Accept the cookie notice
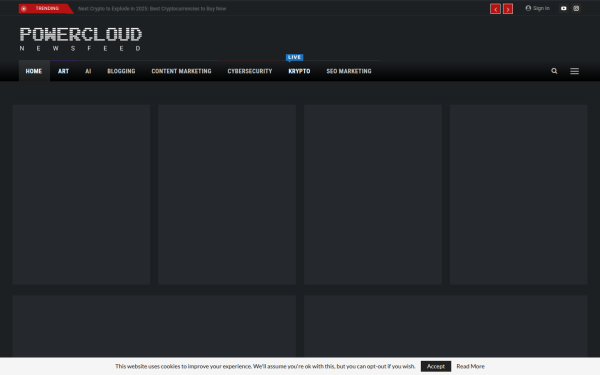600x375 pixels. pyautogui.click(x=436, y=366)
